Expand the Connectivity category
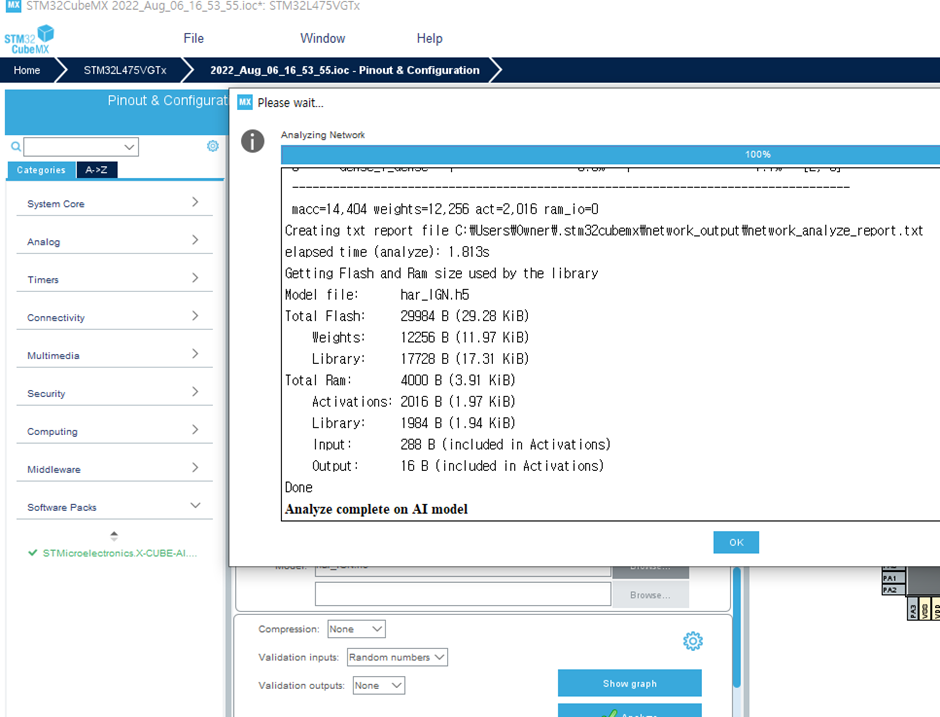The width and height of the screenshot is (940, 717). point(113,317)
